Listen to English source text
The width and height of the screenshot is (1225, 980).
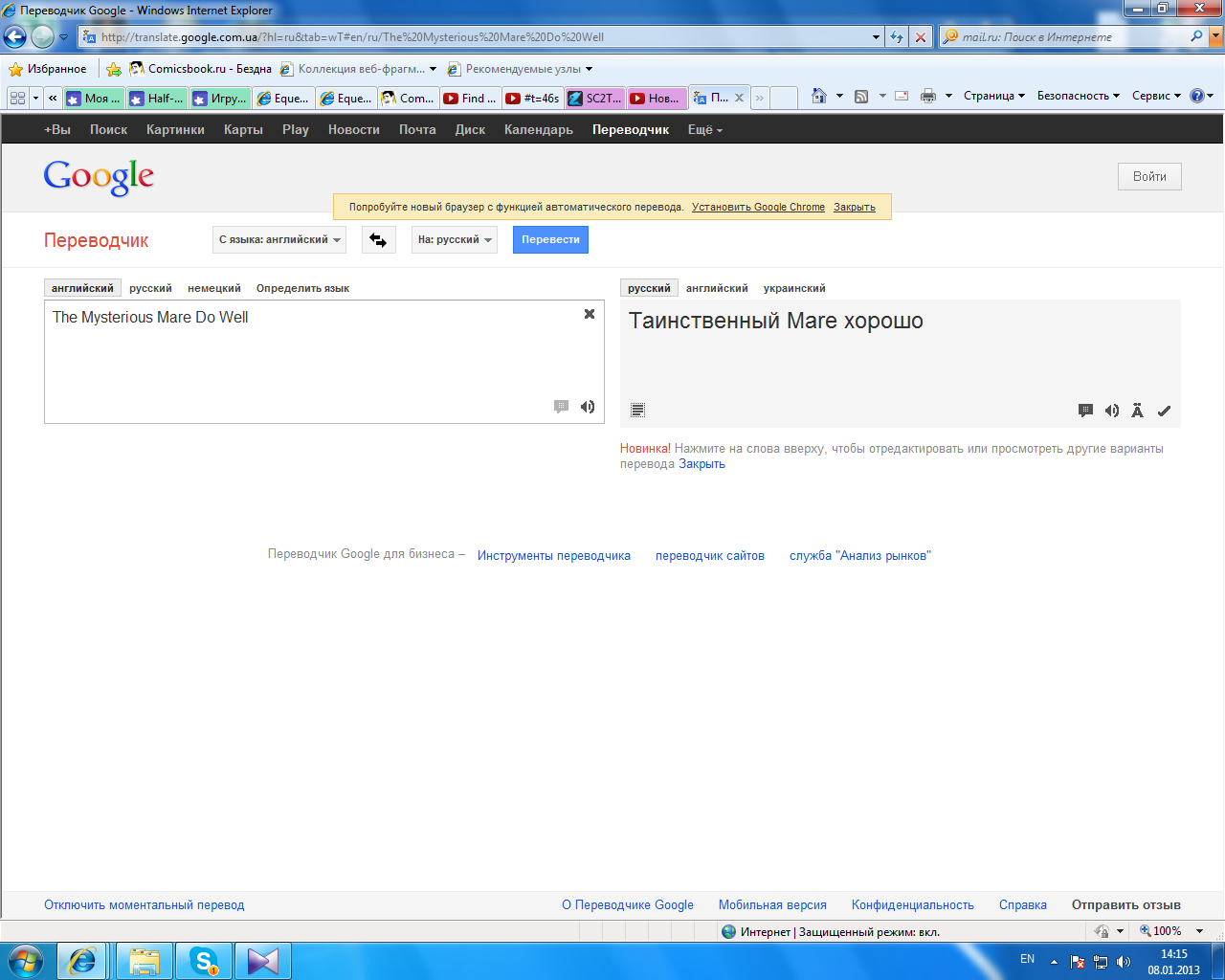tap(588, 407)
